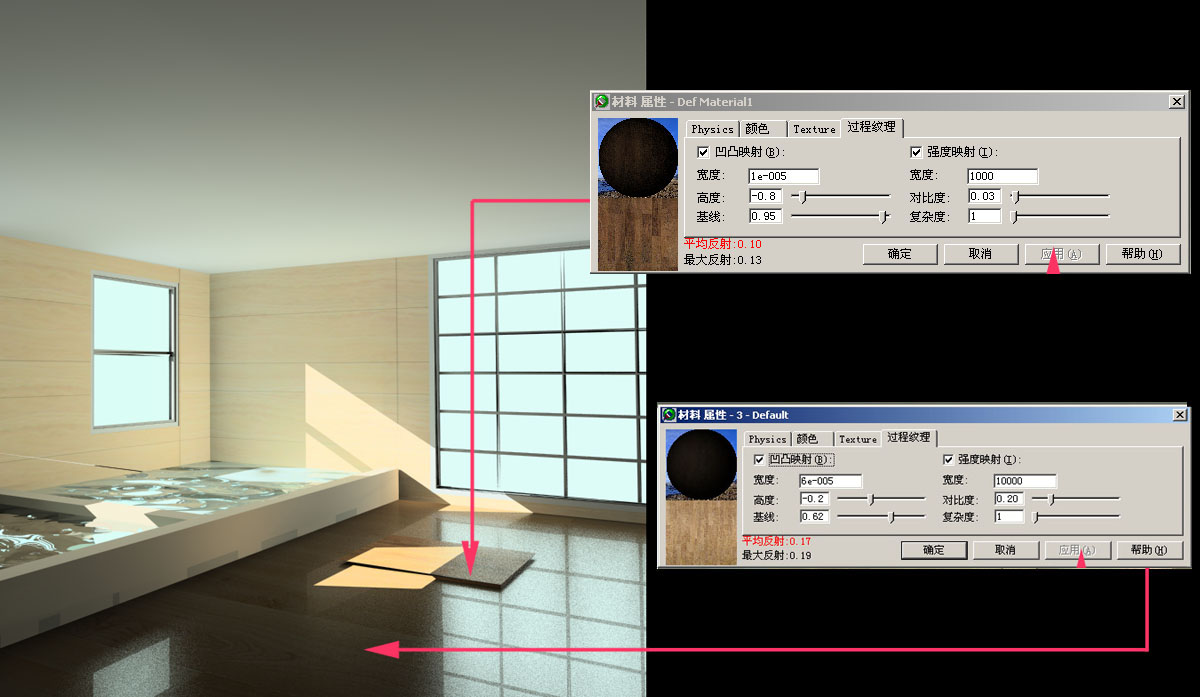Click the 基线 slider in the 3 - Default dialog

(x=881, y=517)
